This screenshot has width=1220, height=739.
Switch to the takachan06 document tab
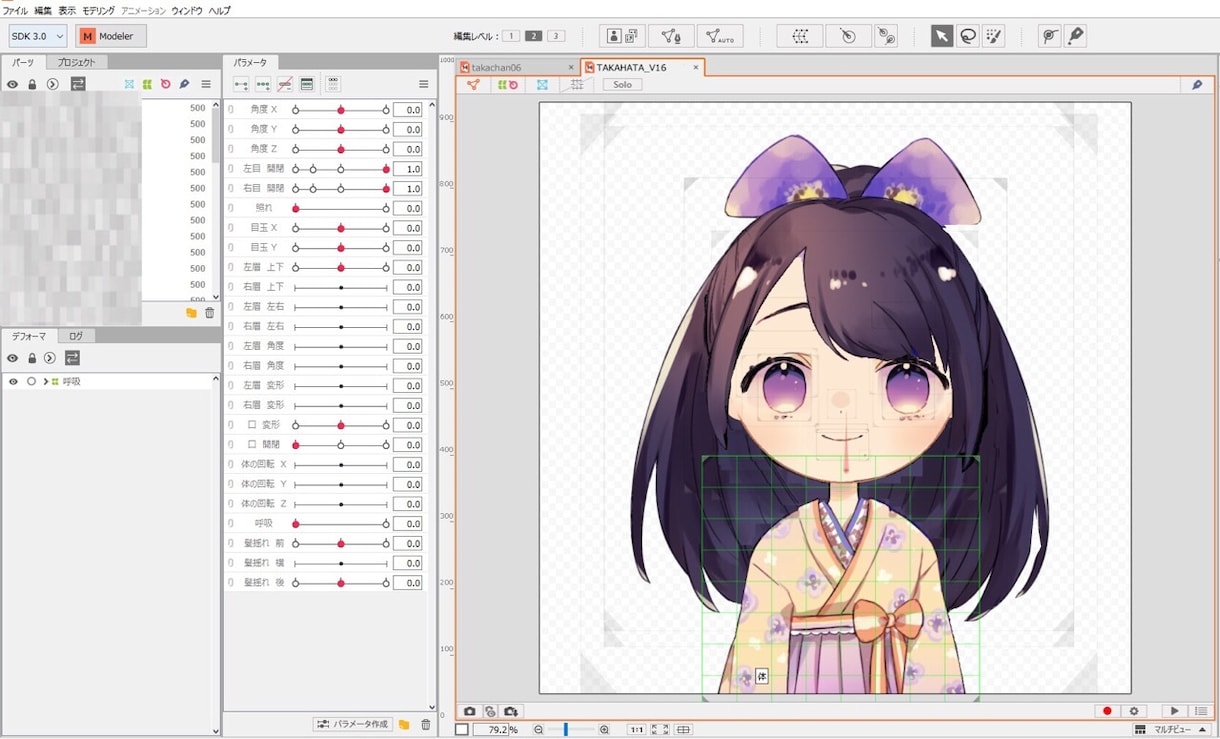coord(517,68)
